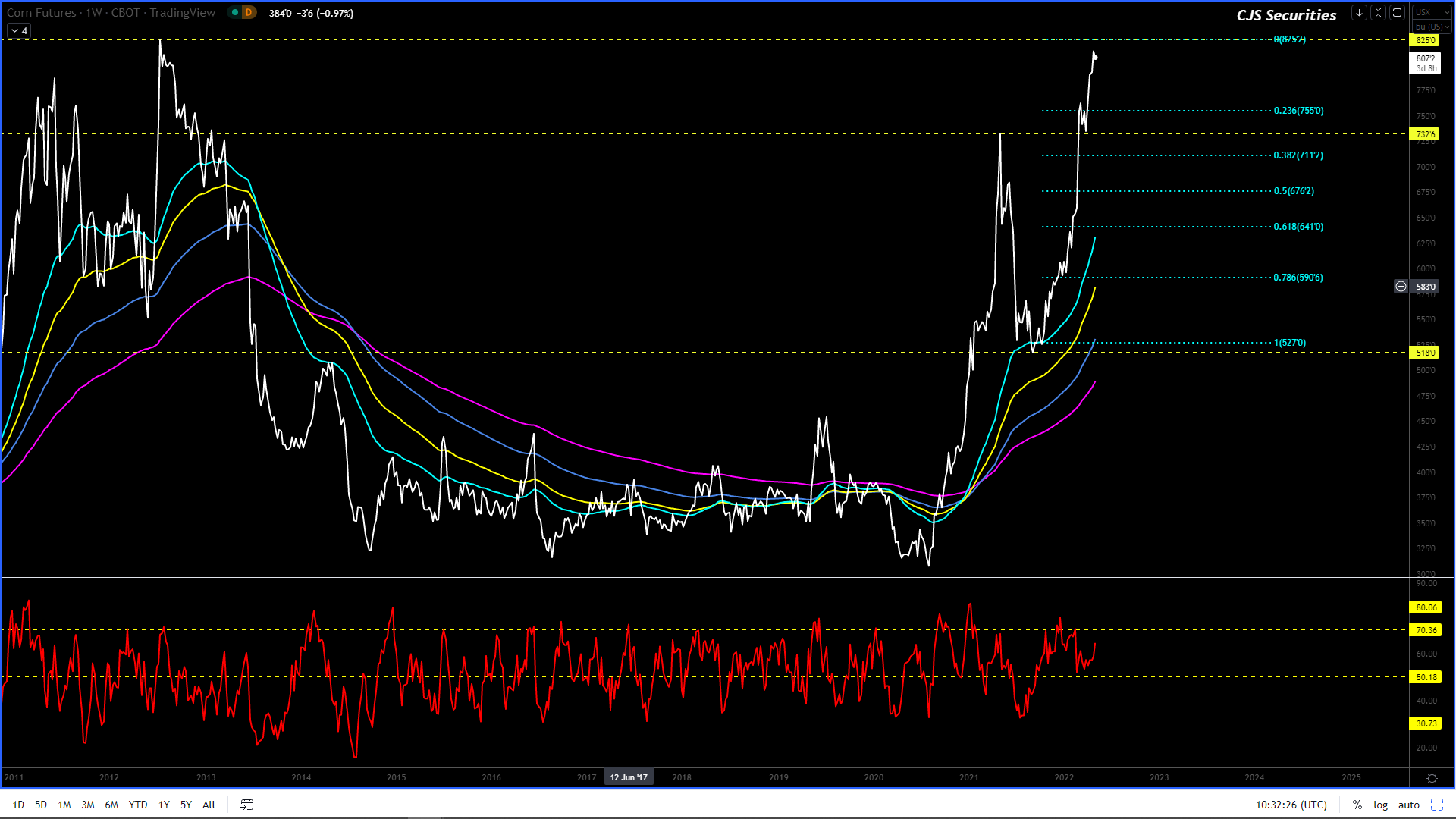
Task: Open the USX currency dropdown
Action: click(1432, 13)
